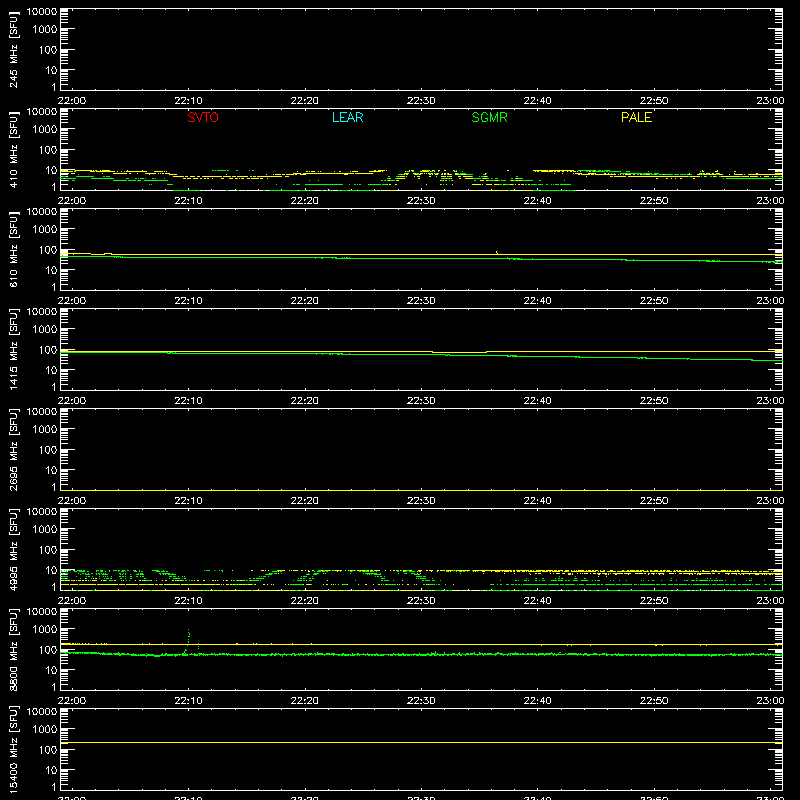800x800 pixels.
Task: Click the 23:00 tick label under the 245 MHz plot
Action: pos(770,101)
